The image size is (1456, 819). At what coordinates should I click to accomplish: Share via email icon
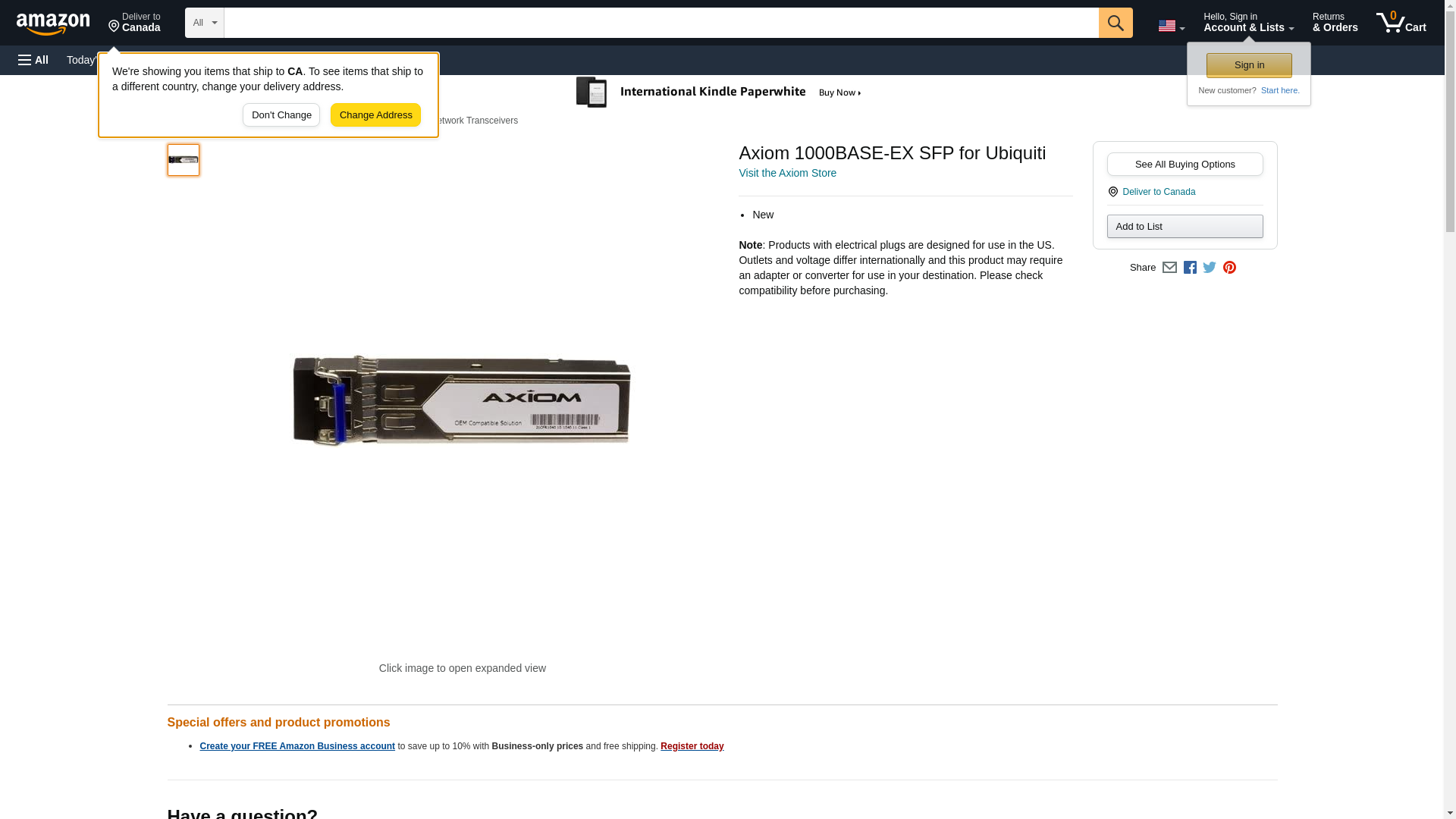point(1169,267)
